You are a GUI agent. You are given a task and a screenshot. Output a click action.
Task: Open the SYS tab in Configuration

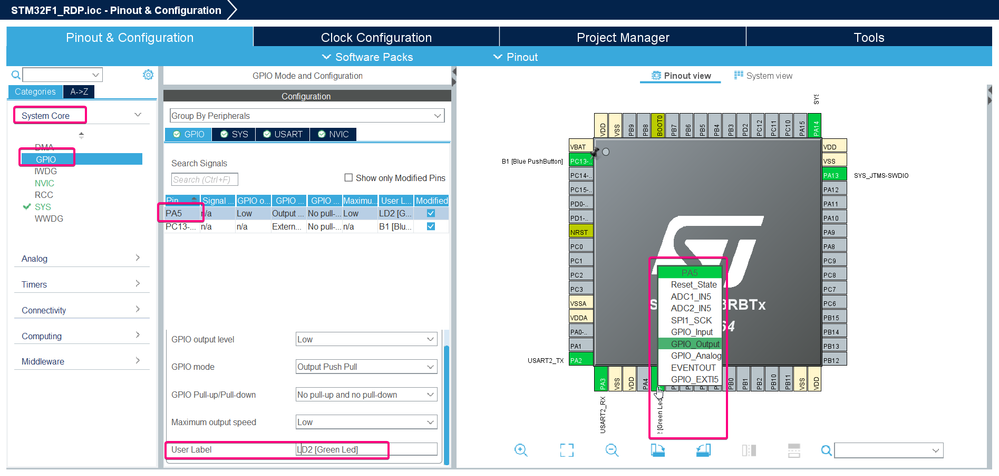tap(234, 134)
